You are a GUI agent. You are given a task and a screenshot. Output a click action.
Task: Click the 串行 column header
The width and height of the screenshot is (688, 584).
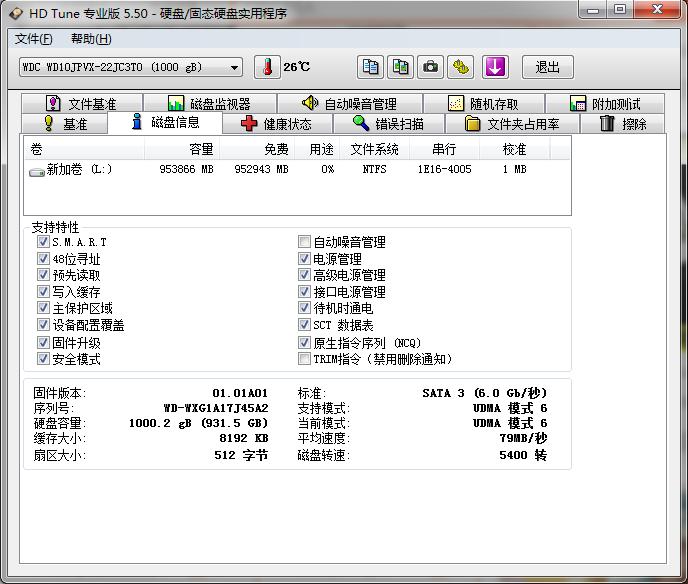click(444, 149)
